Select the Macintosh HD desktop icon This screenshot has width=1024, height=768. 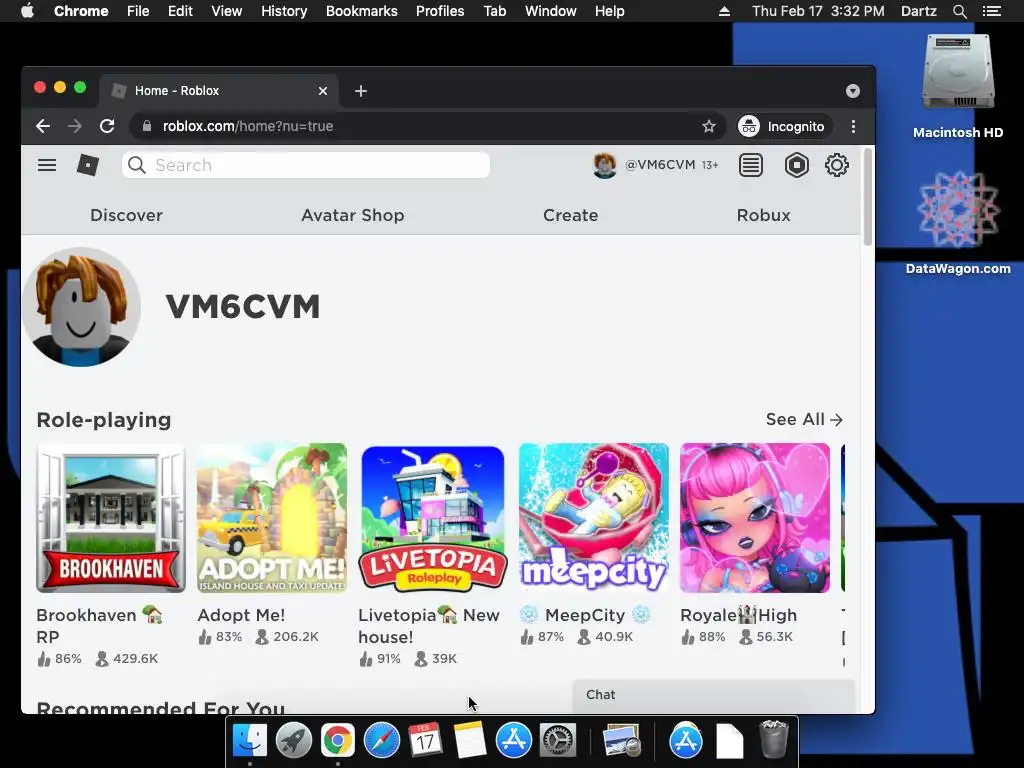[957, 86]
